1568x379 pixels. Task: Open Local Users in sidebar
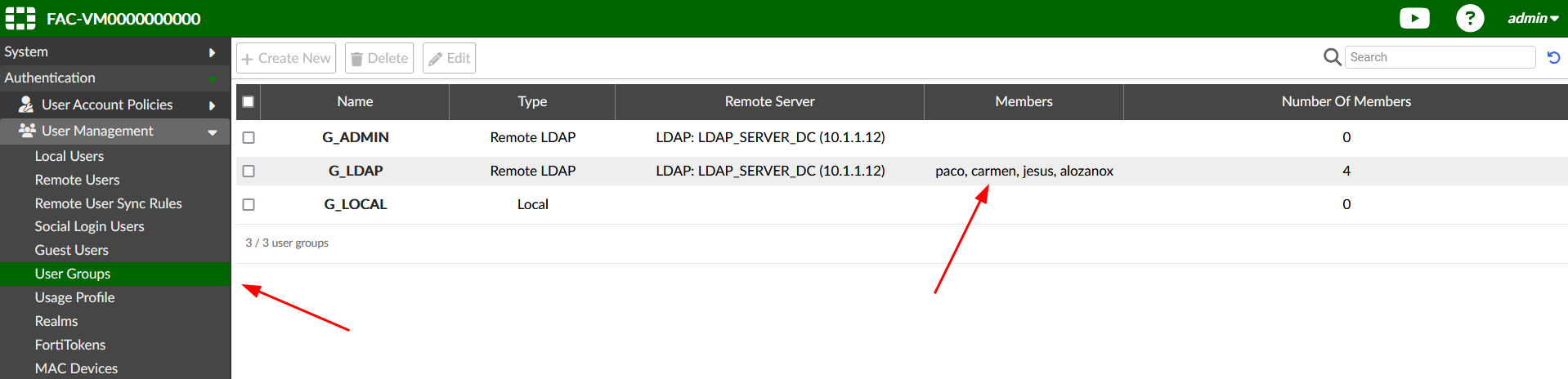coord(69,156)
